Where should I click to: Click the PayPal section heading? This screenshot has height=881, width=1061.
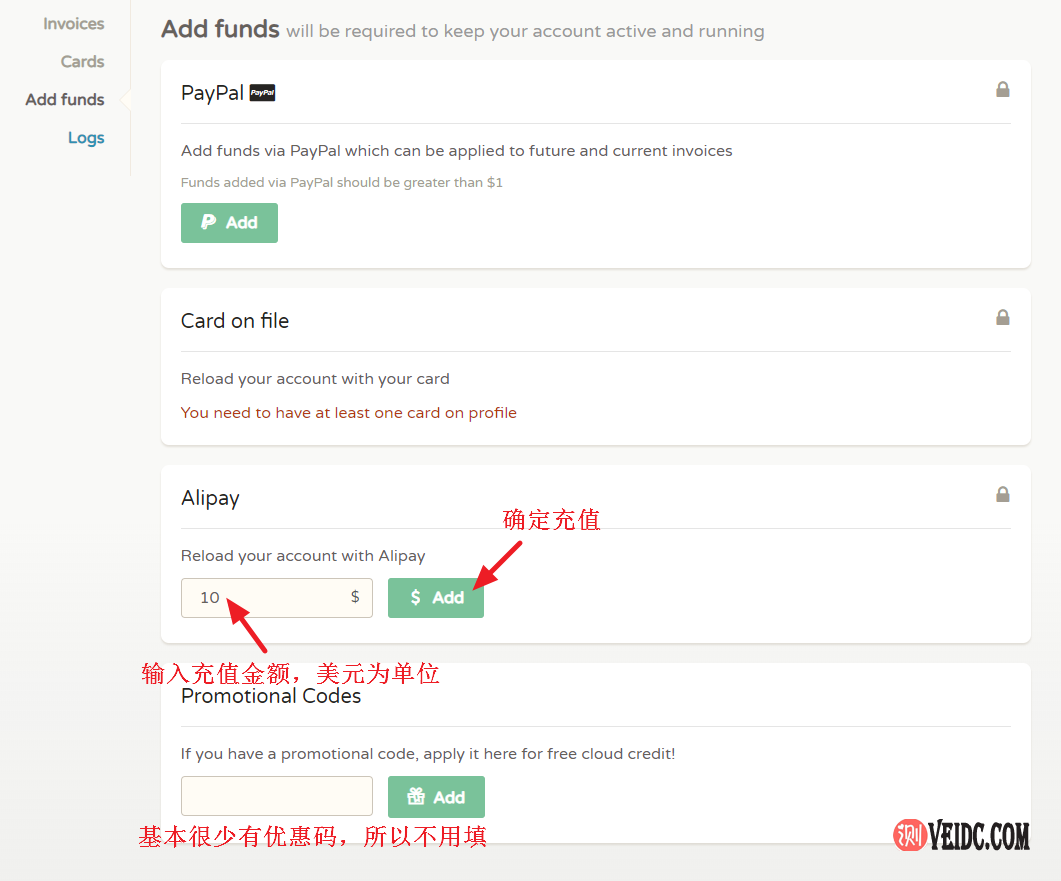pyautogui.click(x=212, y=93)
